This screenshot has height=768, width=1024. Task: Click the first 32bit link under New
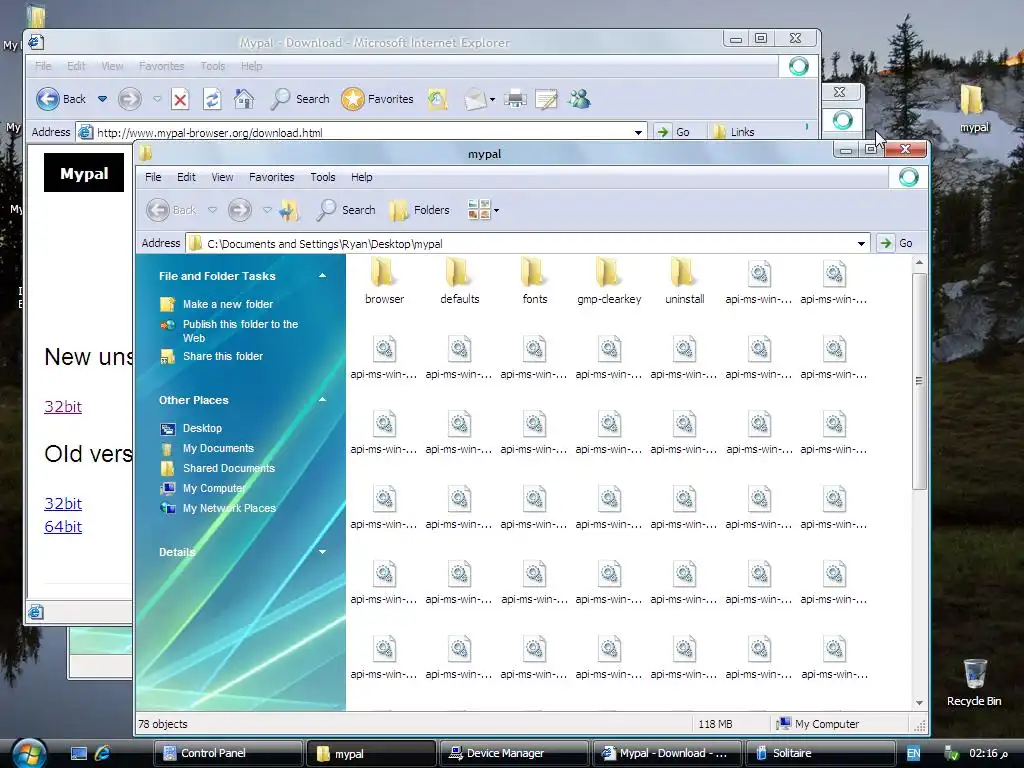pos(63,407)
